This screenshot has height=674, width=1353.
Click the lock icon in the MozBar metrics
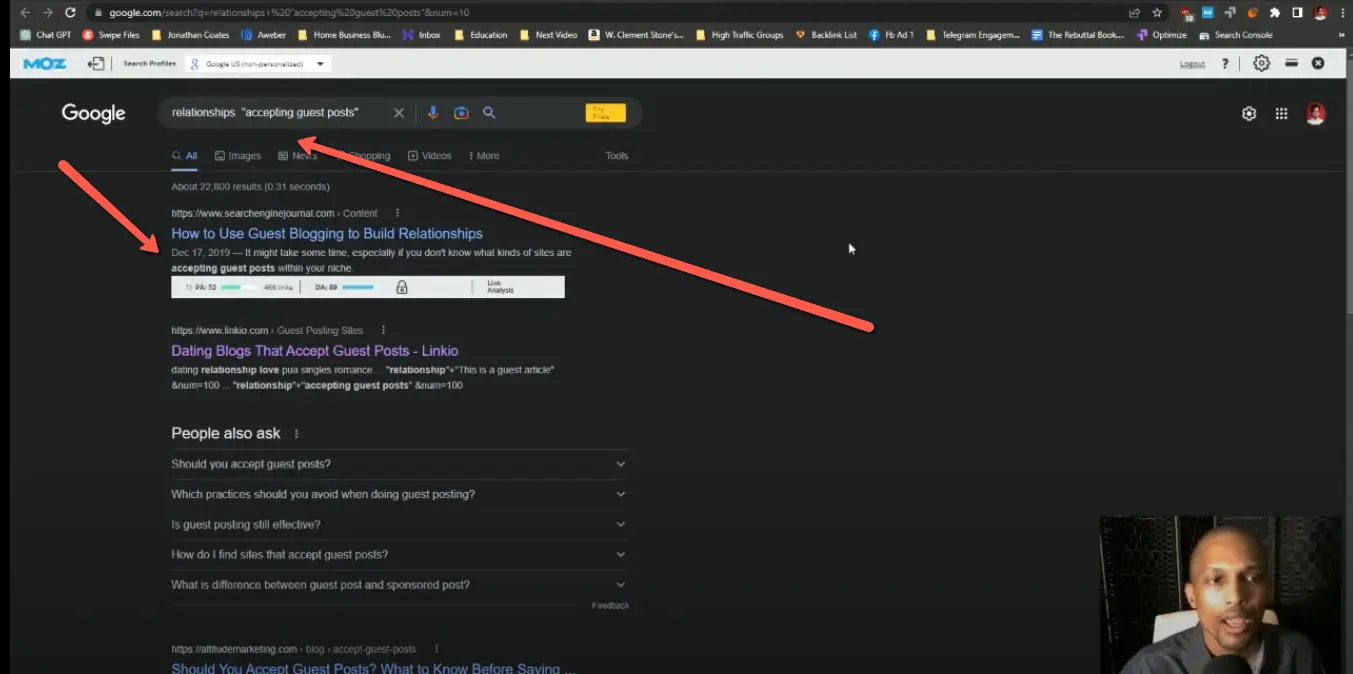point(401,286)
